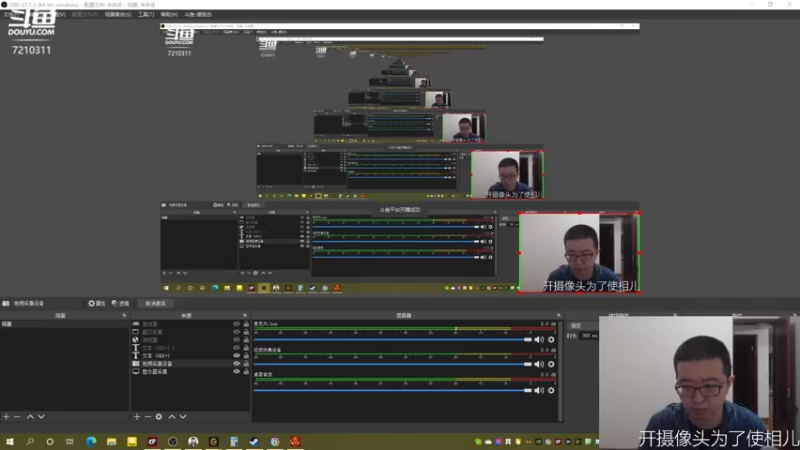The height and width of the screenshot is (450, 800).
Task: Lock the 文本 (GDI+) source
Action: [x=246, y=356]
